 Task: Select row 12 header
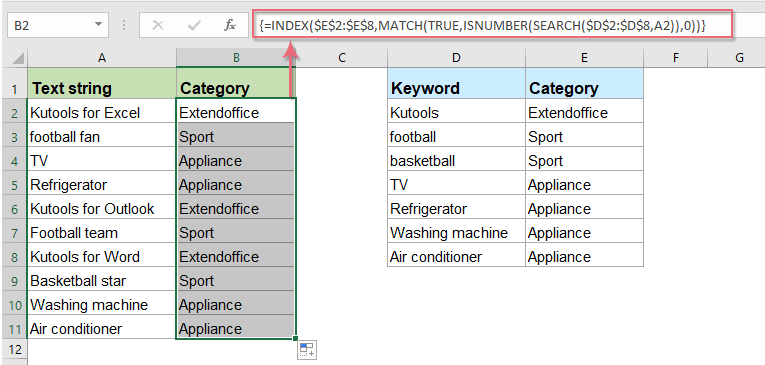click(x=14, y=350)
